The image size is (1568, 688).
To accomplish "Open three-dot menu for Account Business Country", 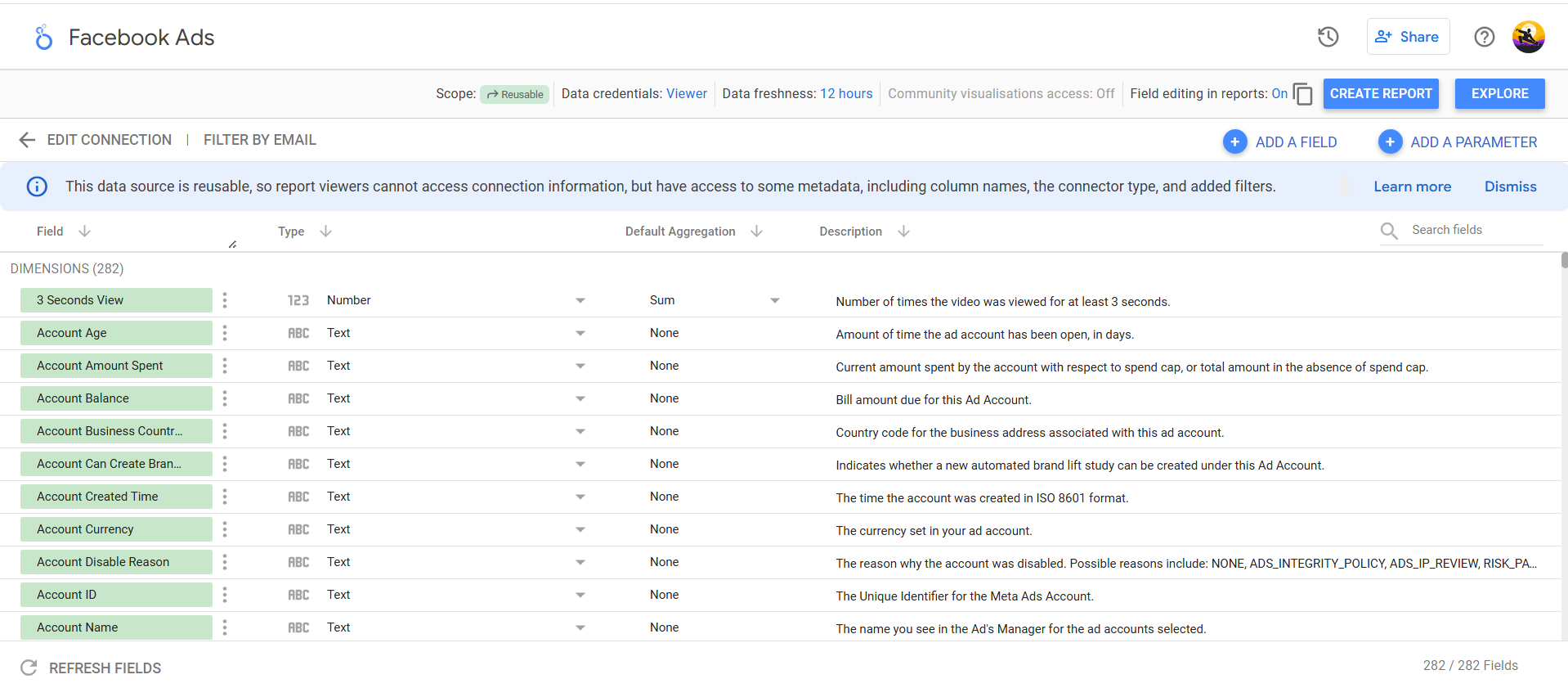I will 225,431.
